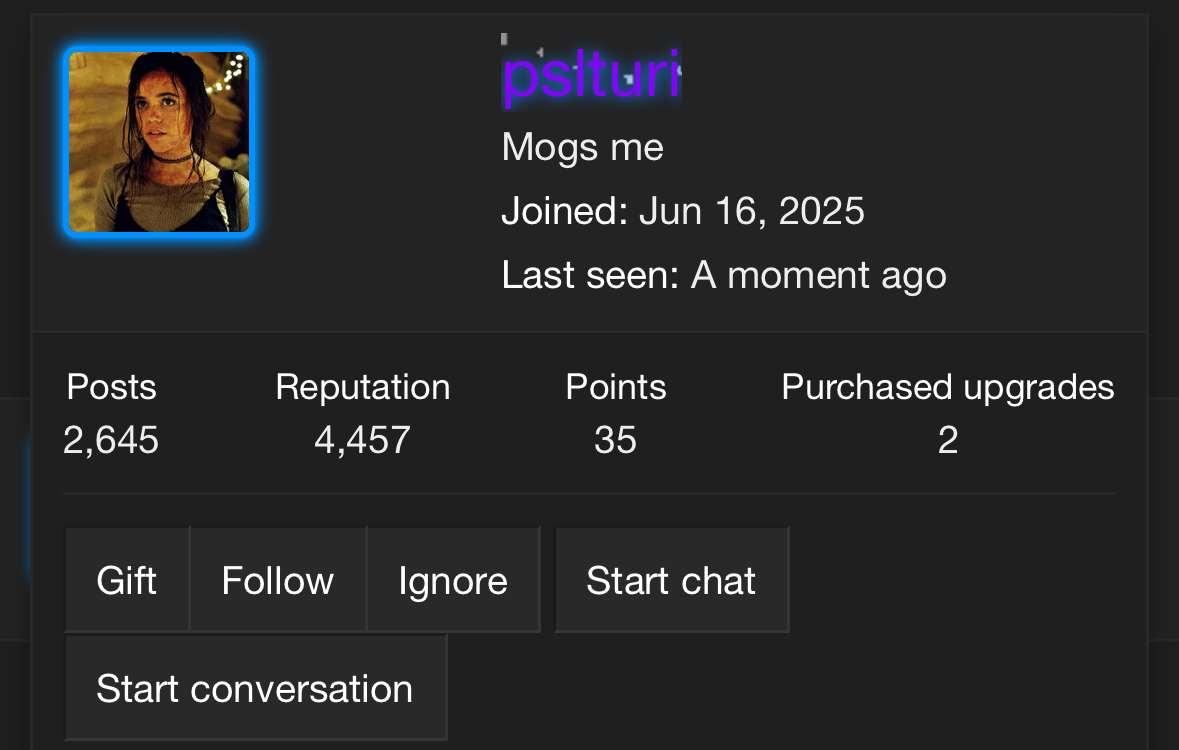1179x750 pixels.
Task: Open the pslturi username profile link
Action: [591, 75]
